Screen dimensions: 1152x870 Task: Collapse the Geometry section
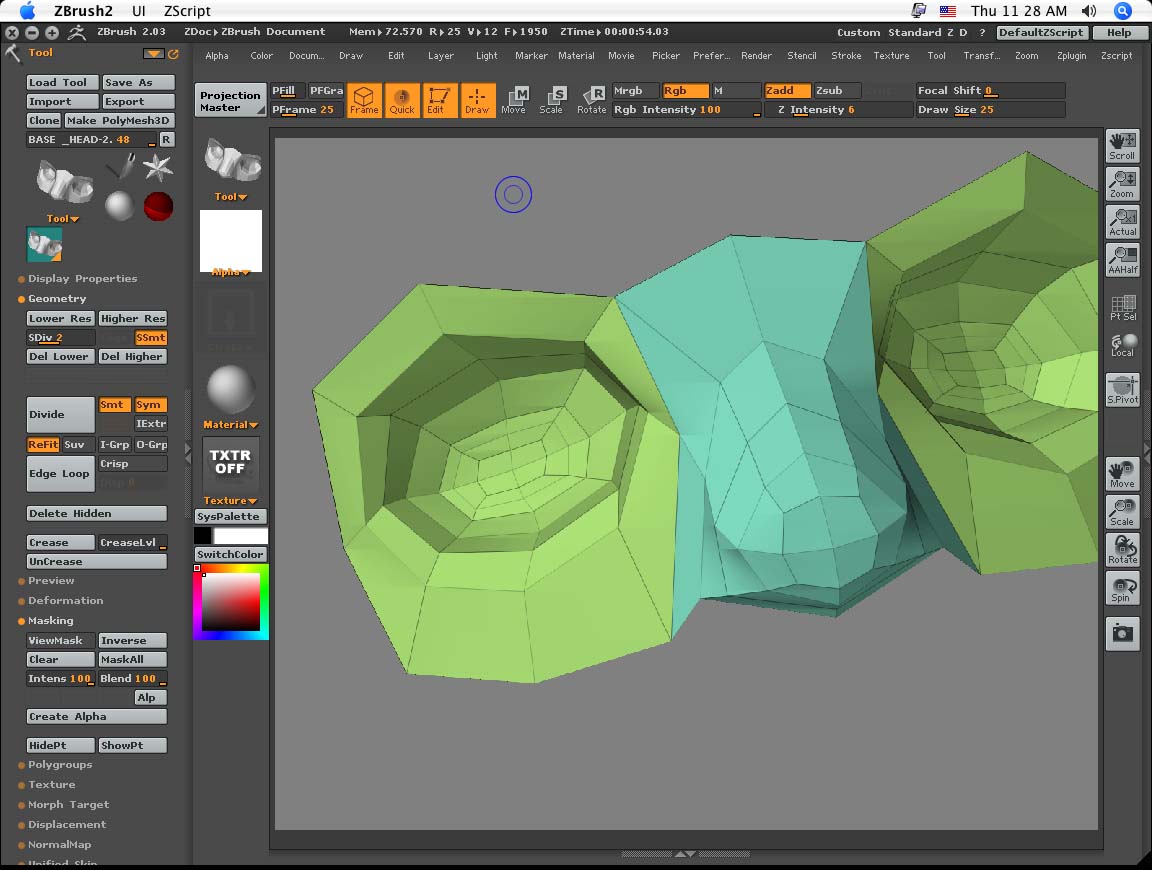[57, 298]
